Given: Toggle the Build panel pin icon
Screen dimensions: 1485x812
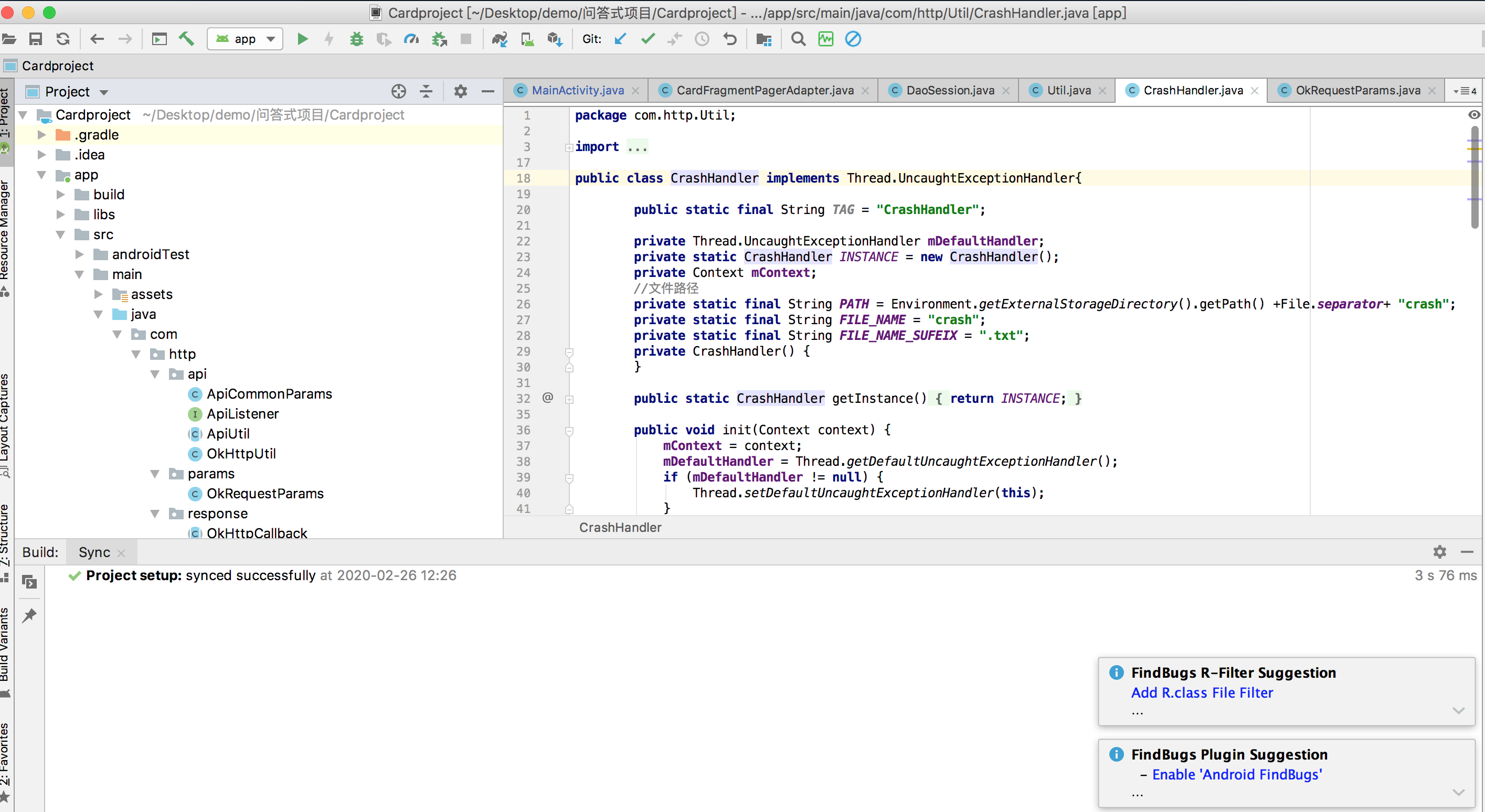Looking at the screenshot, I should pyautogui.click(x=29, y=616).
